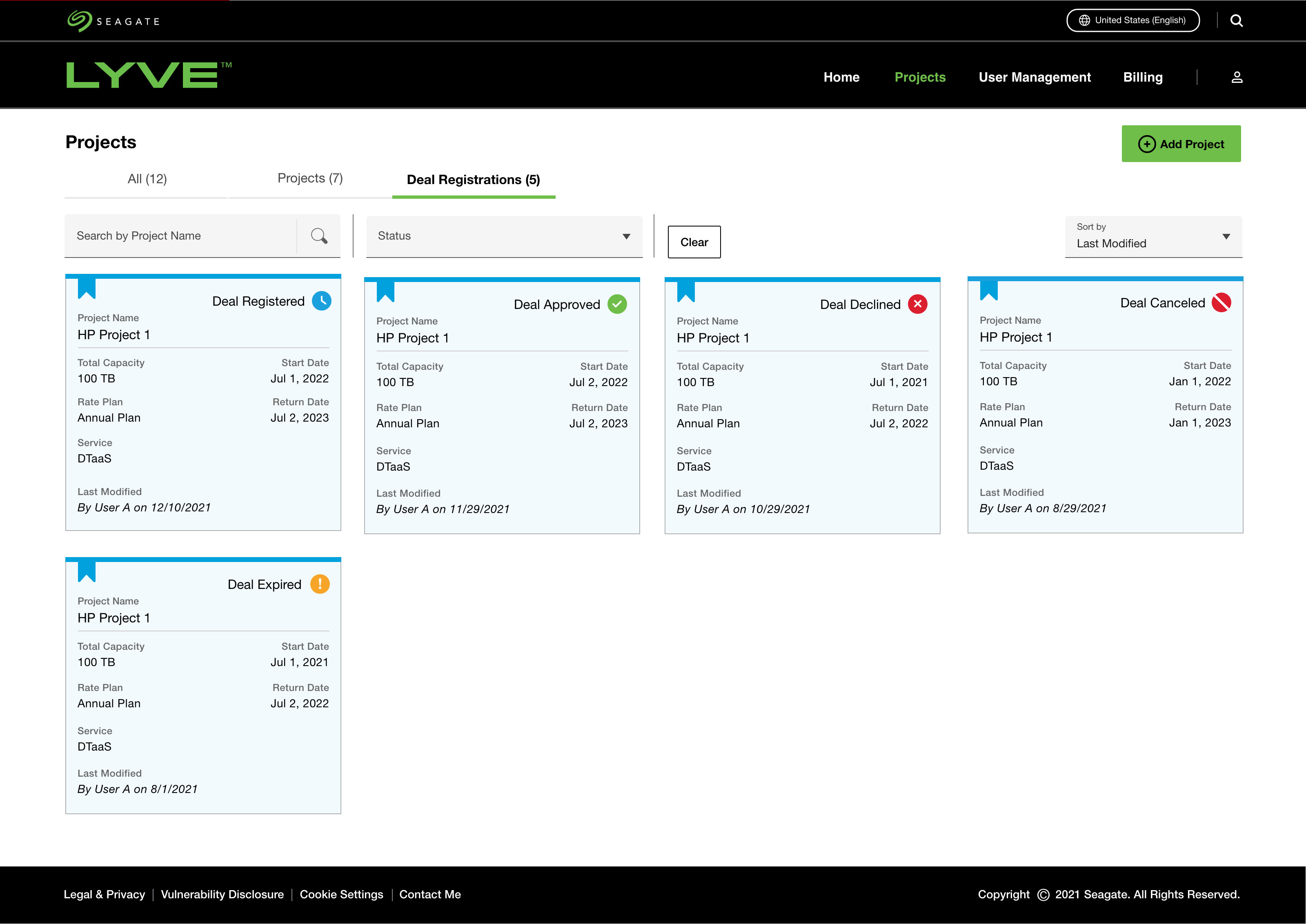Click the magnifier icon in project search
Image resolution: width=1306 pixels, height=924 pixels.
pos(319,235)
